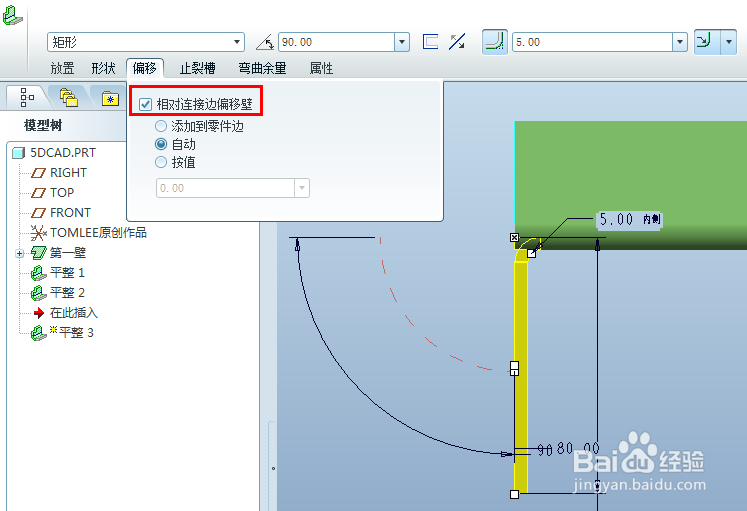
Task: Toggle the wall thickness side icon
Action: tap(430, 42)
